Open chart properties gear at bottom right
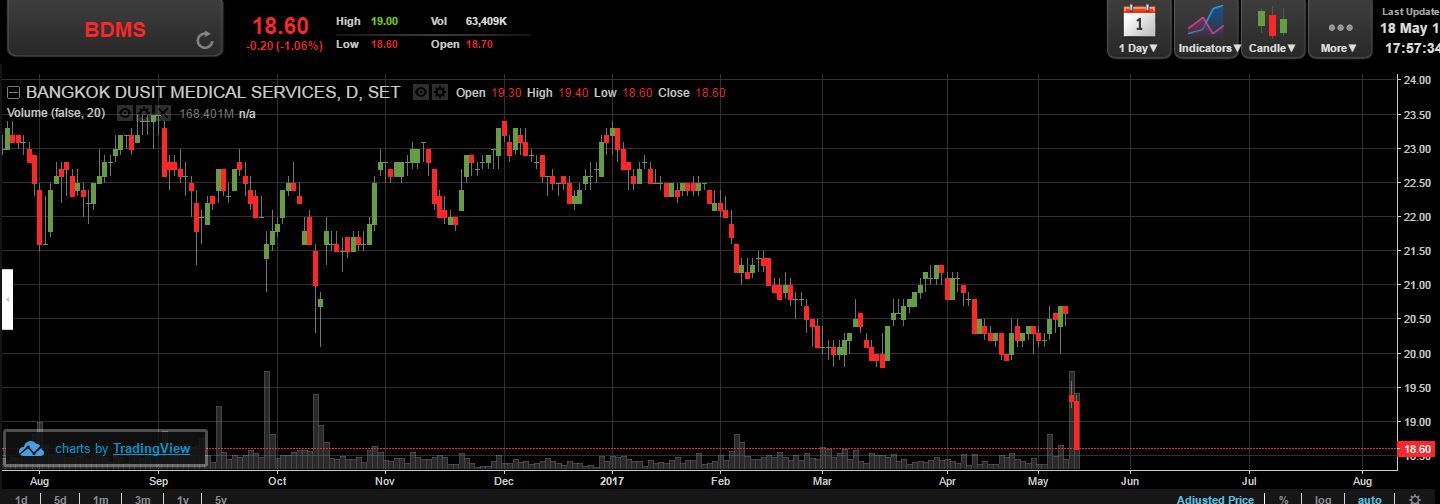 tap(1414, 498)
